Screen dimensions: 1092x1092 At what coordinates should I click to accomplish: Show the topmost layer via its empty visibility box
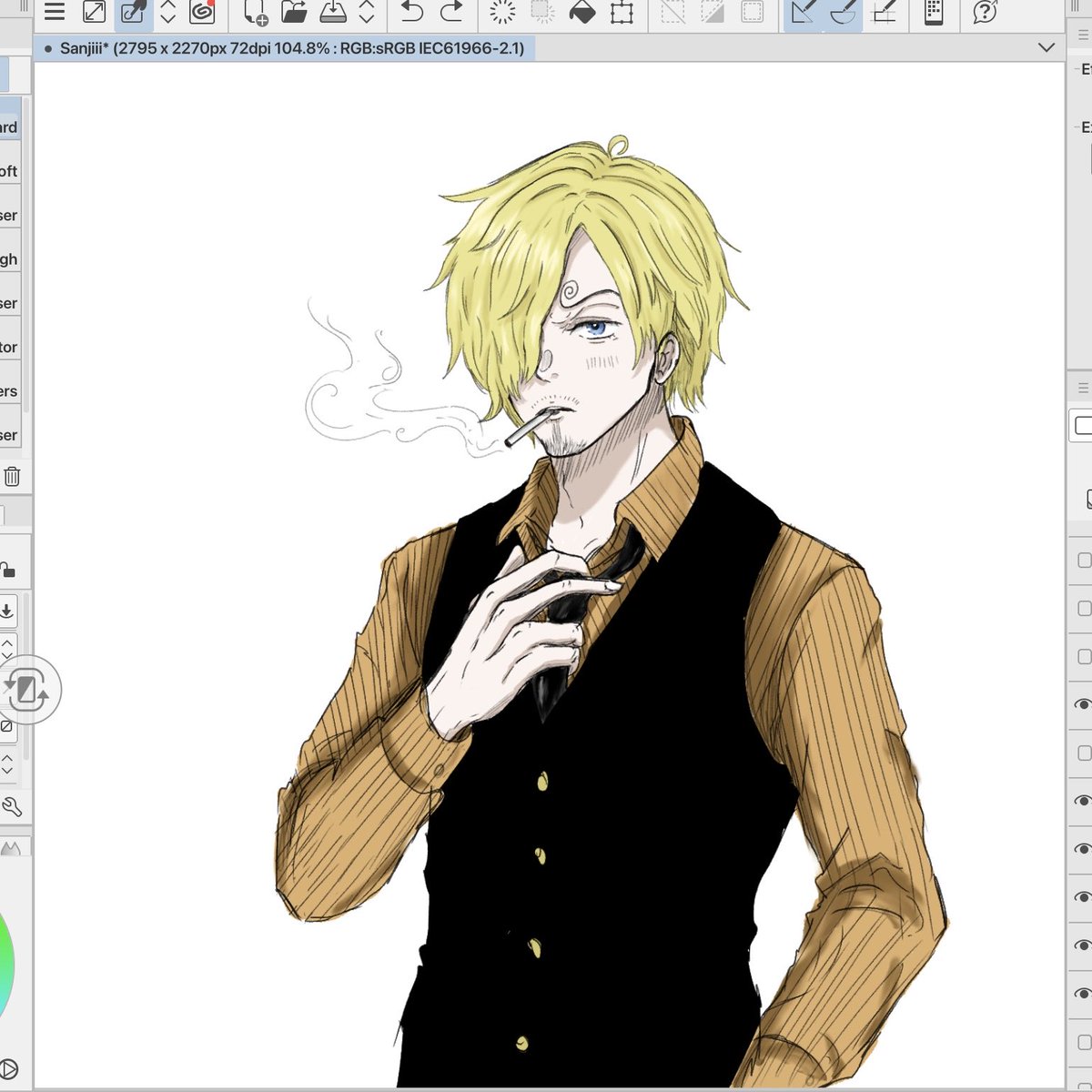click(1084, 561)
